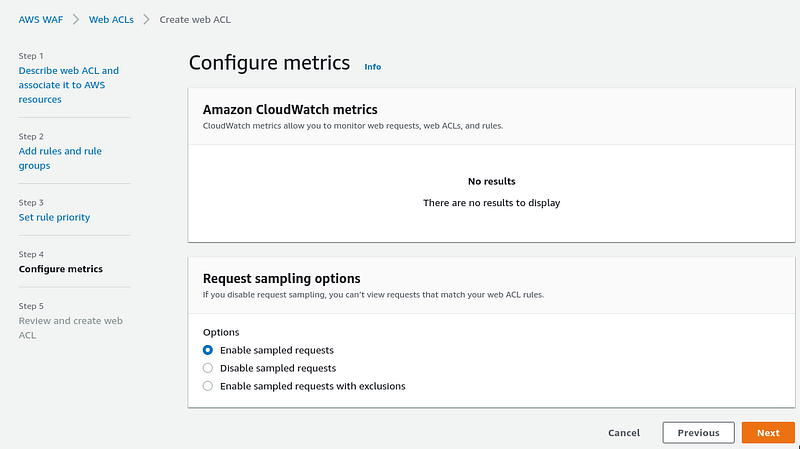Click Review and create web ACL step
This screenshot has width=800, height=449.
(71, 328)
